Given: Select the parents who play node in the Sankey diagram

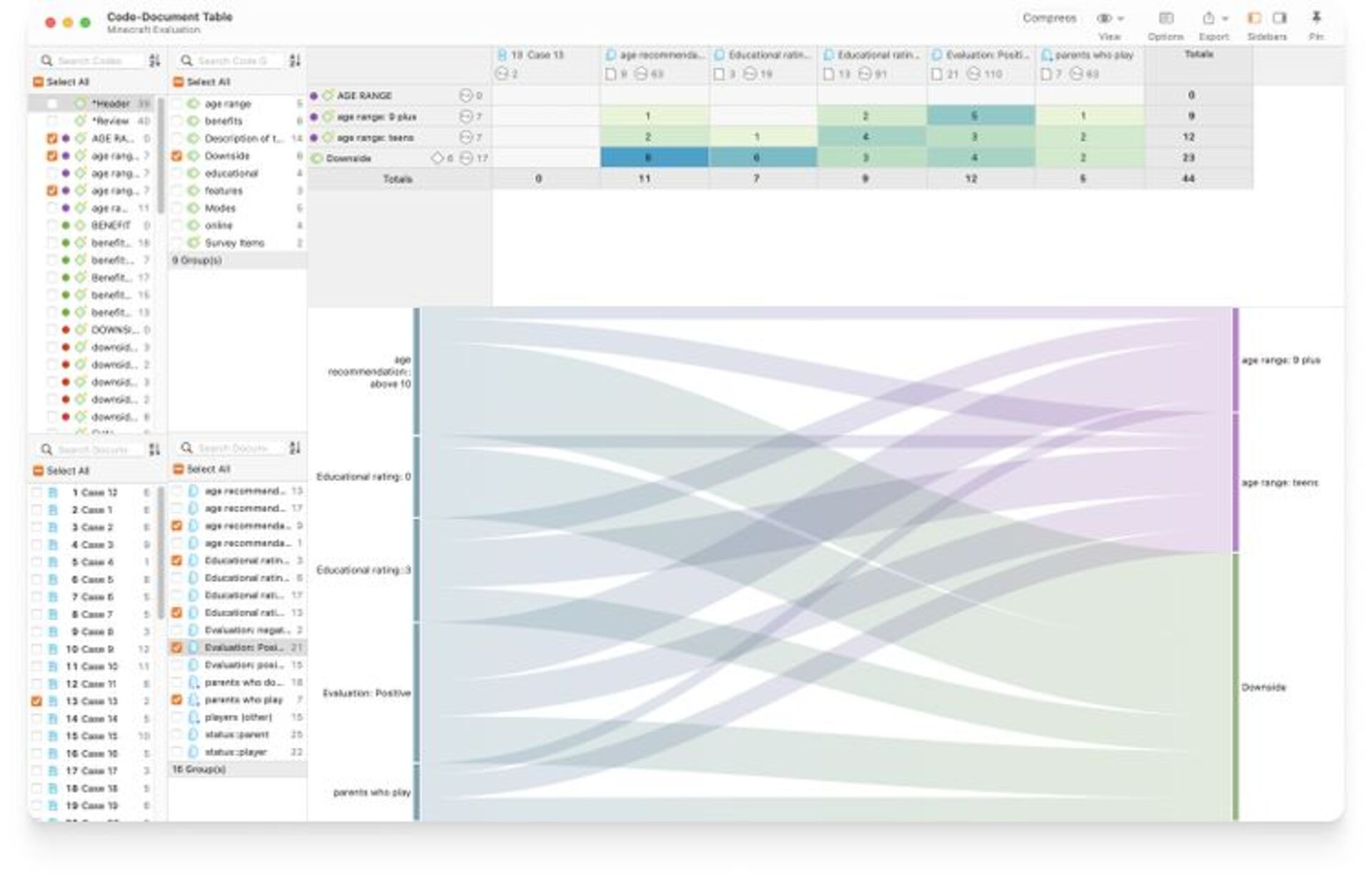Looking at the screenshot, I should (x=417, y=791).
